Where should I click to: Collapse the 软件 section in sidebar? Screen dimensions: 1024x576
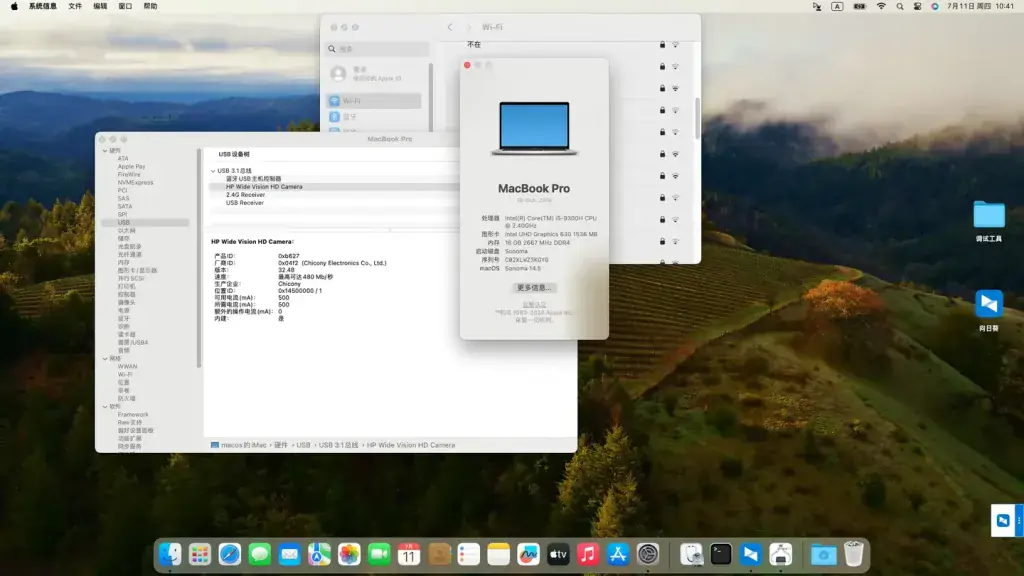click(105, 406)
